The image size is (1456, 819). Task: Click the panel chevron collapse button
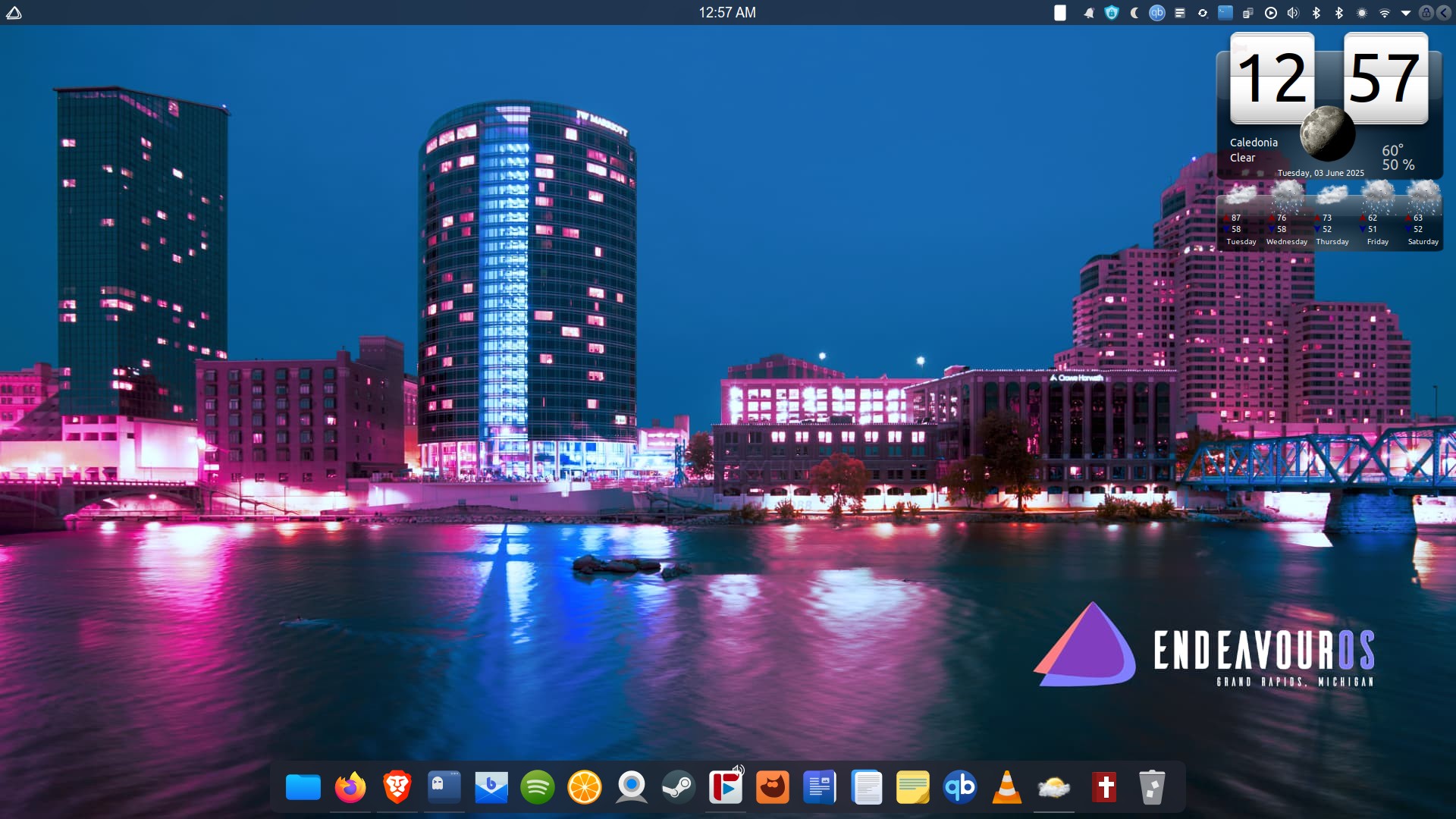coord(1444,13)
